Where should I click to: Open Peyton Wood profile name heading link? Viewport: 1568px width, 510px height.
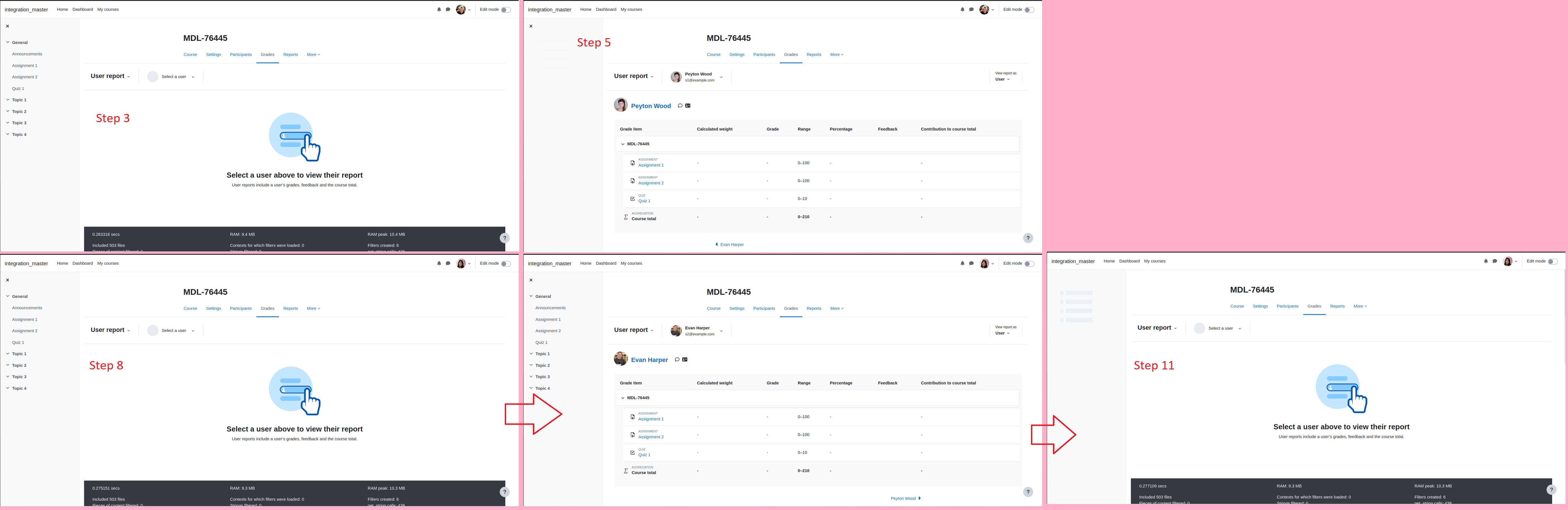(651, 106)
